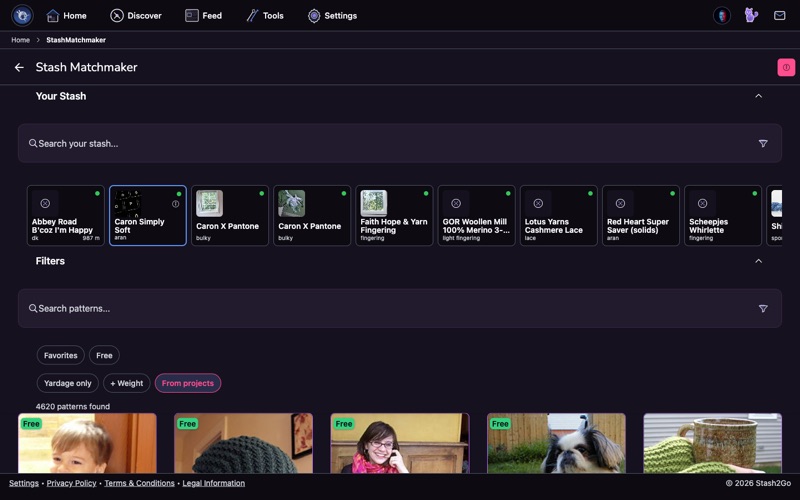Select Abbey Road B'coz I'm Happy yarn
This screenshot has height=500, width=800.
(x=66, y=215)
